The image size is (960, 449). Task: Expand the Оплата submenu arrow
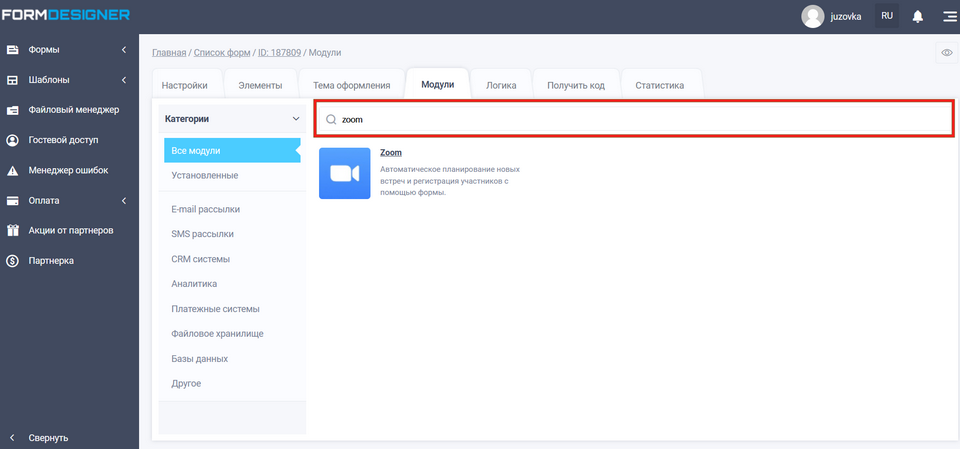[124, 201]
